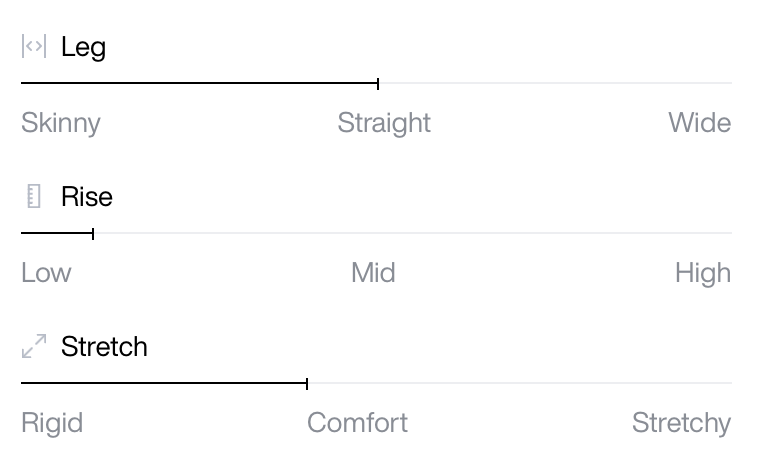Click the Leg slider handle

click(x=378, y=83)
